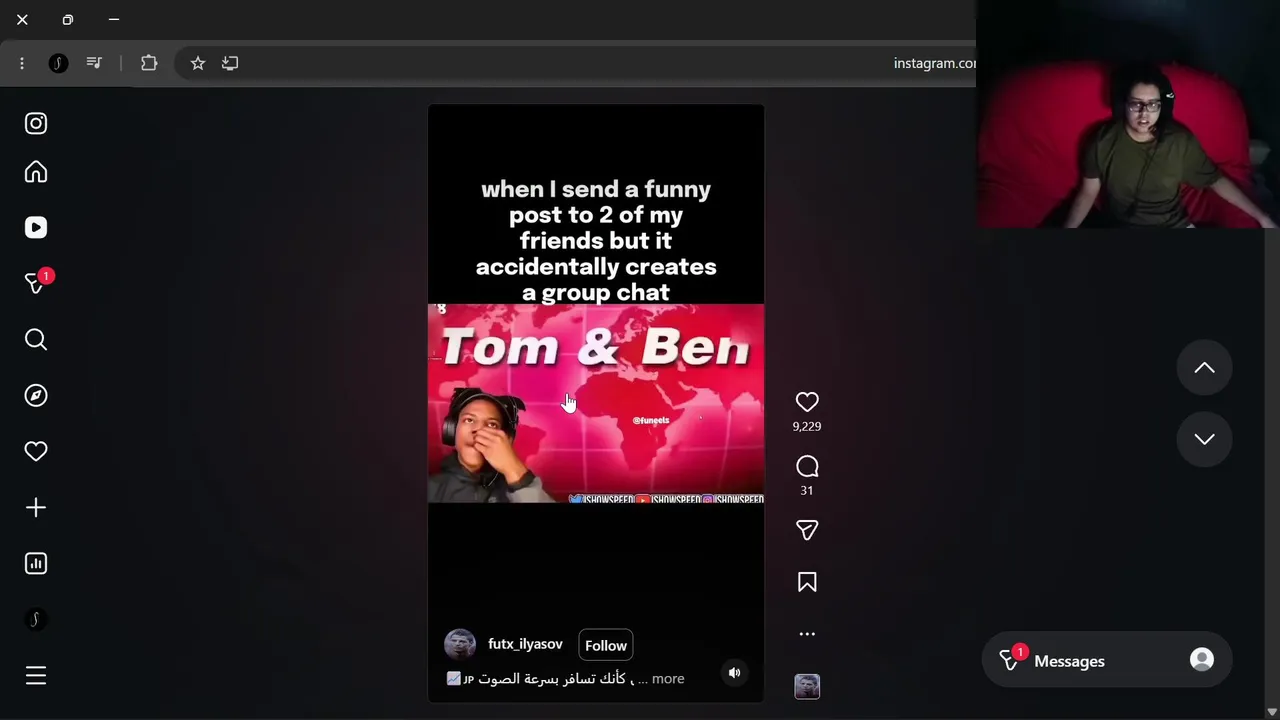Like the reel with heart icon
The height and width of the screenshot is (720, 1280).
click(x=807, y=402)
